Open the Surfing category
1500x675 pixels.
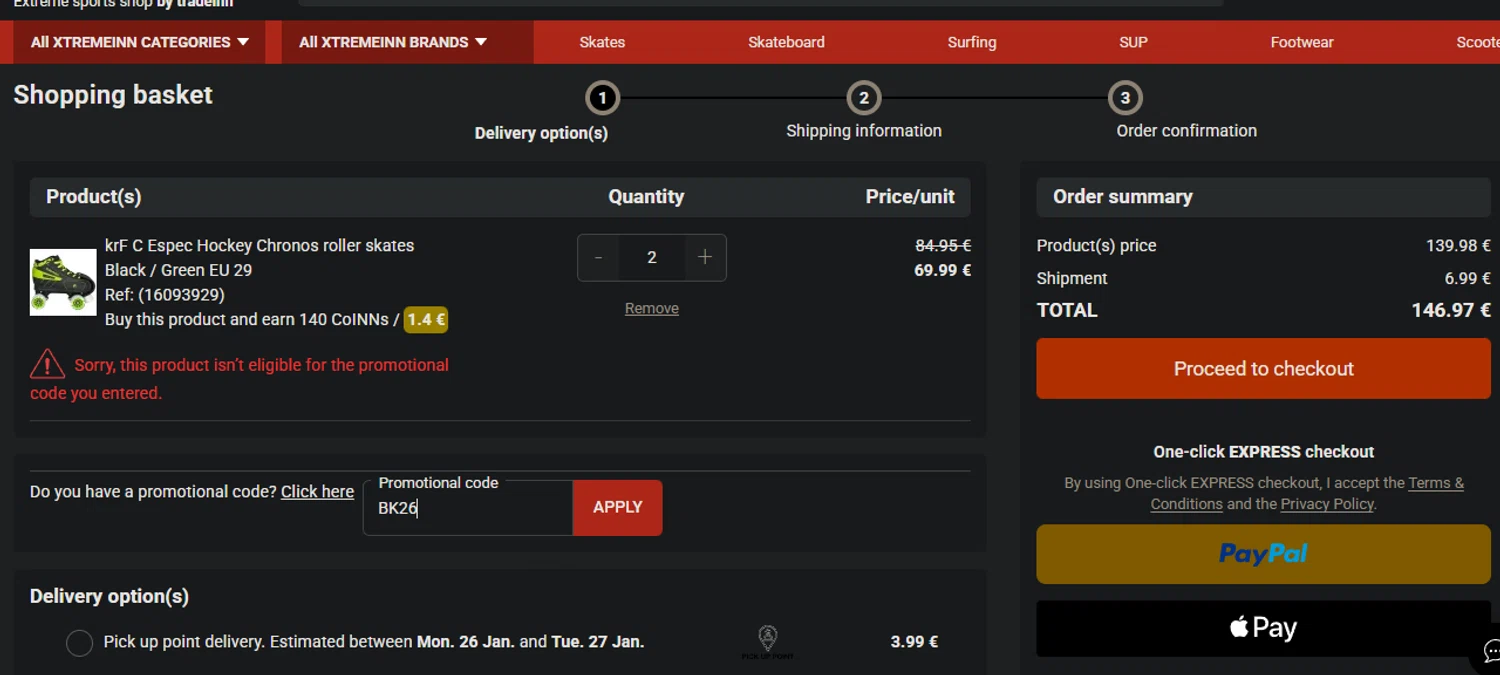972,42
